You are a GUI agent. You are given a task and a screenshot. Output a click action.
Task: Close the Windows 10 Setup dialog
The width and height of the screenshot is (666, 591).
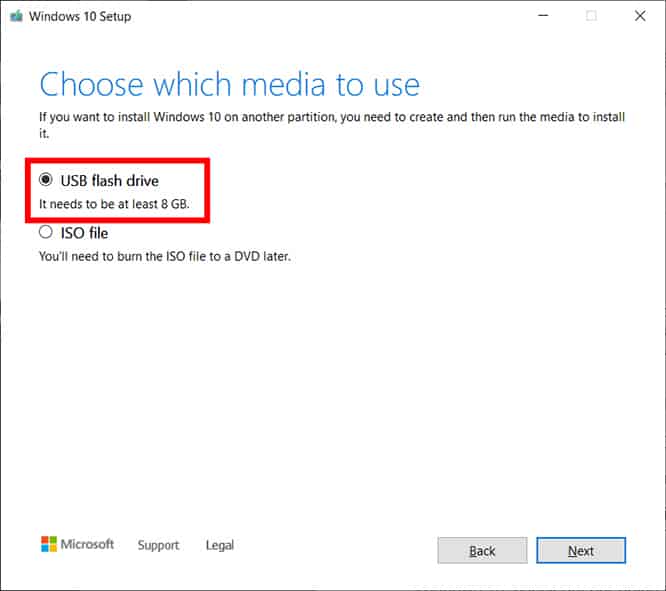(640, 16)
